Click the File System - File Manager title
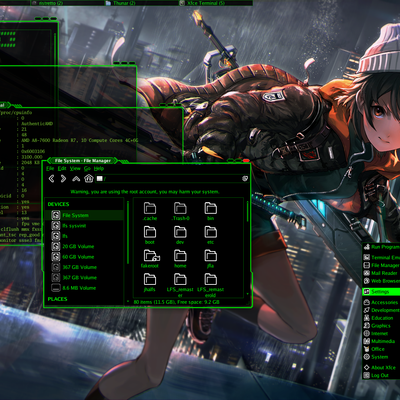The height and width of the screenshot is (400, 400). pos(83,161)
